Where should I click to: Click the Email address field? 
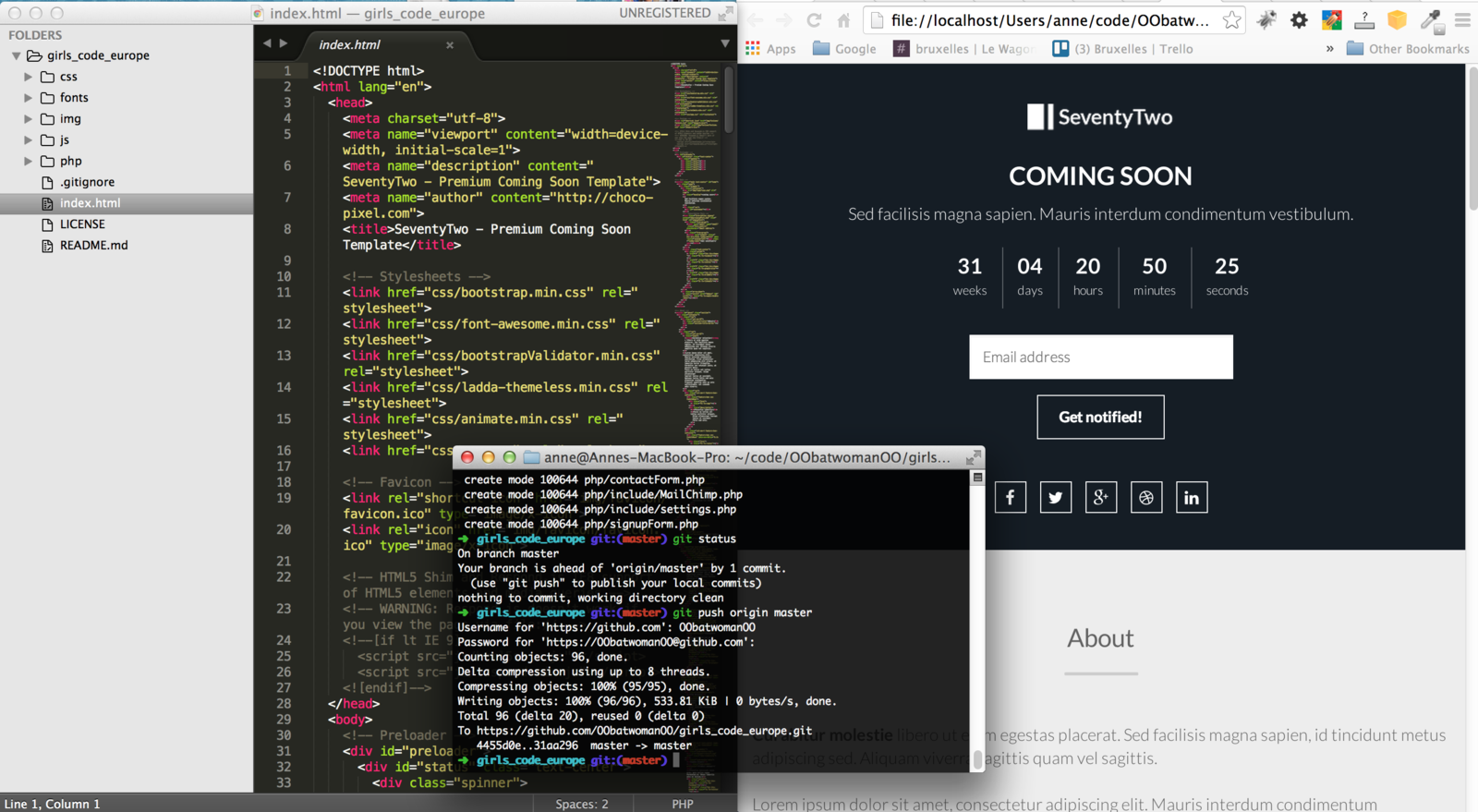(1101, 357)
